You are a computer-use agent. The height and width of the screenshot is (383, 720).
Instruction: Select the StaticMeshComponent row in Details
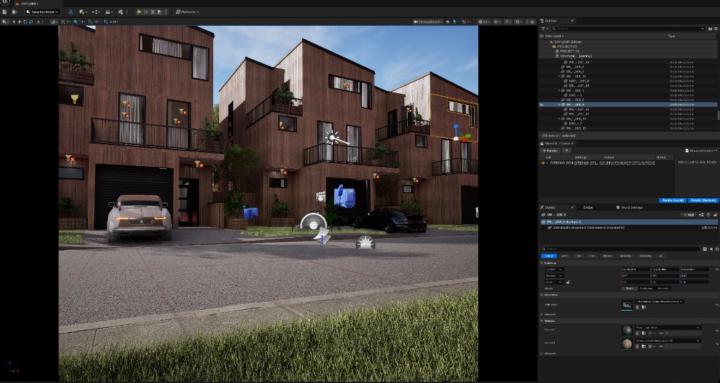pos(628,228)
